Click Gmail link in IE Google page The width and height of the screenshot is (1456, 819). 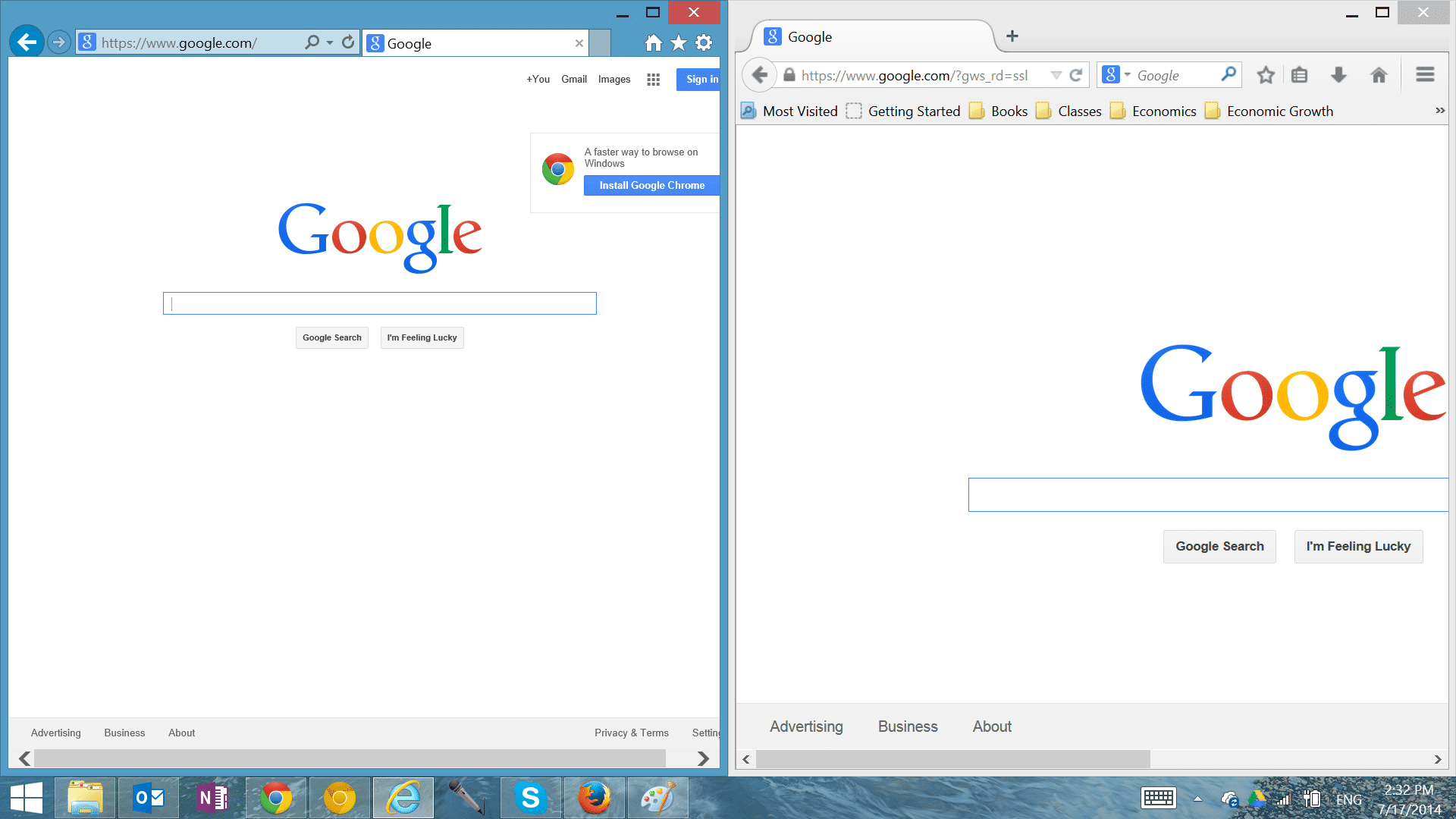click(x=573, y=79)
